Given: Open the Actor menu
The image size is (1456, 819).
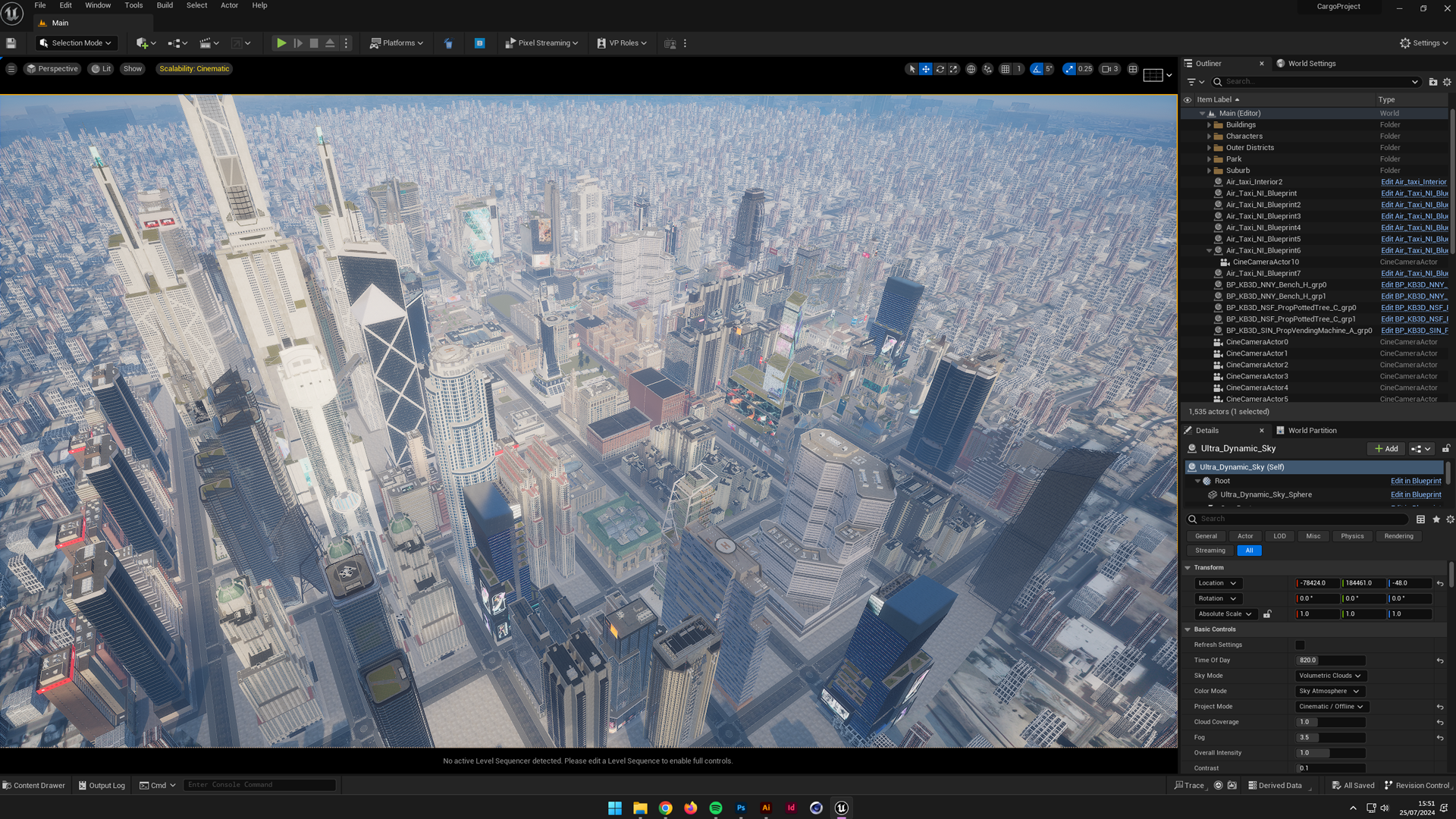Looking at the screenshot, I should 229,5.
